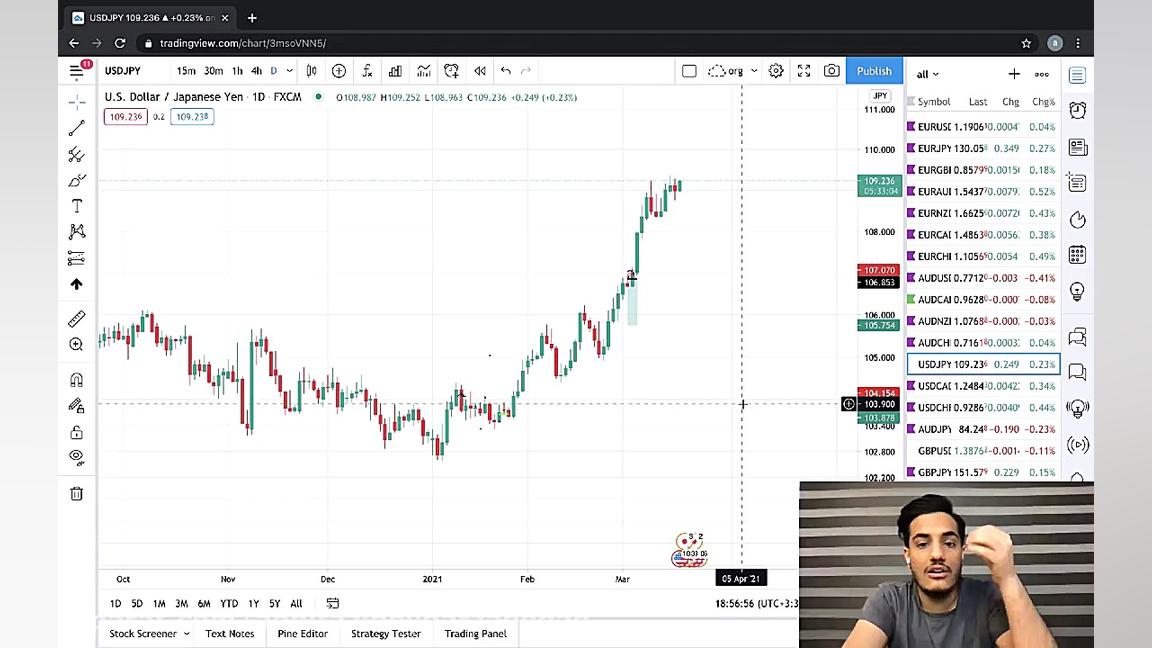Switch to 30m timeframe
Screen dimensions: 1152x648
214,71
